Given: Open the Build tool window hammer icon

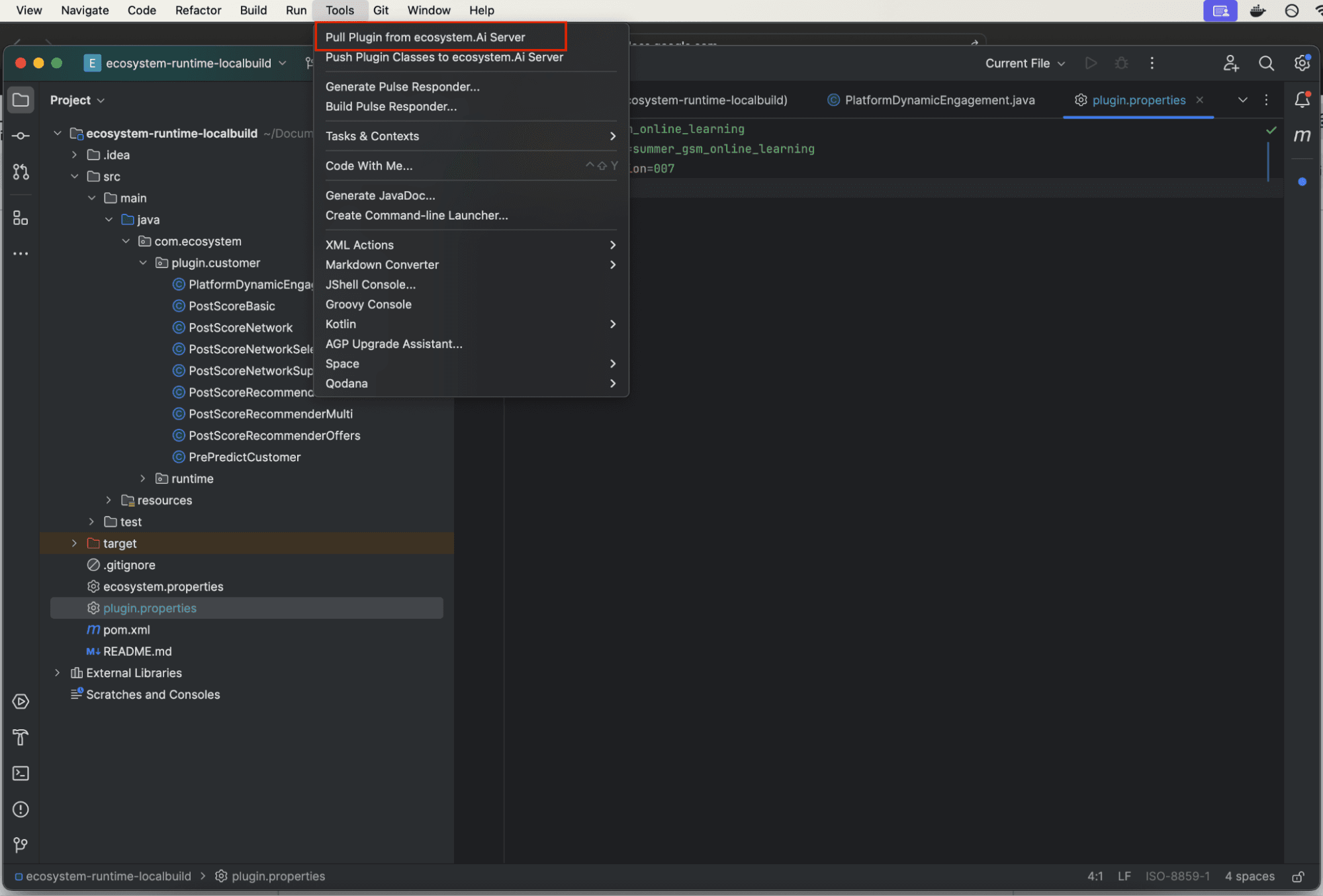Looking at the screenshot, I should pos(21,738).
